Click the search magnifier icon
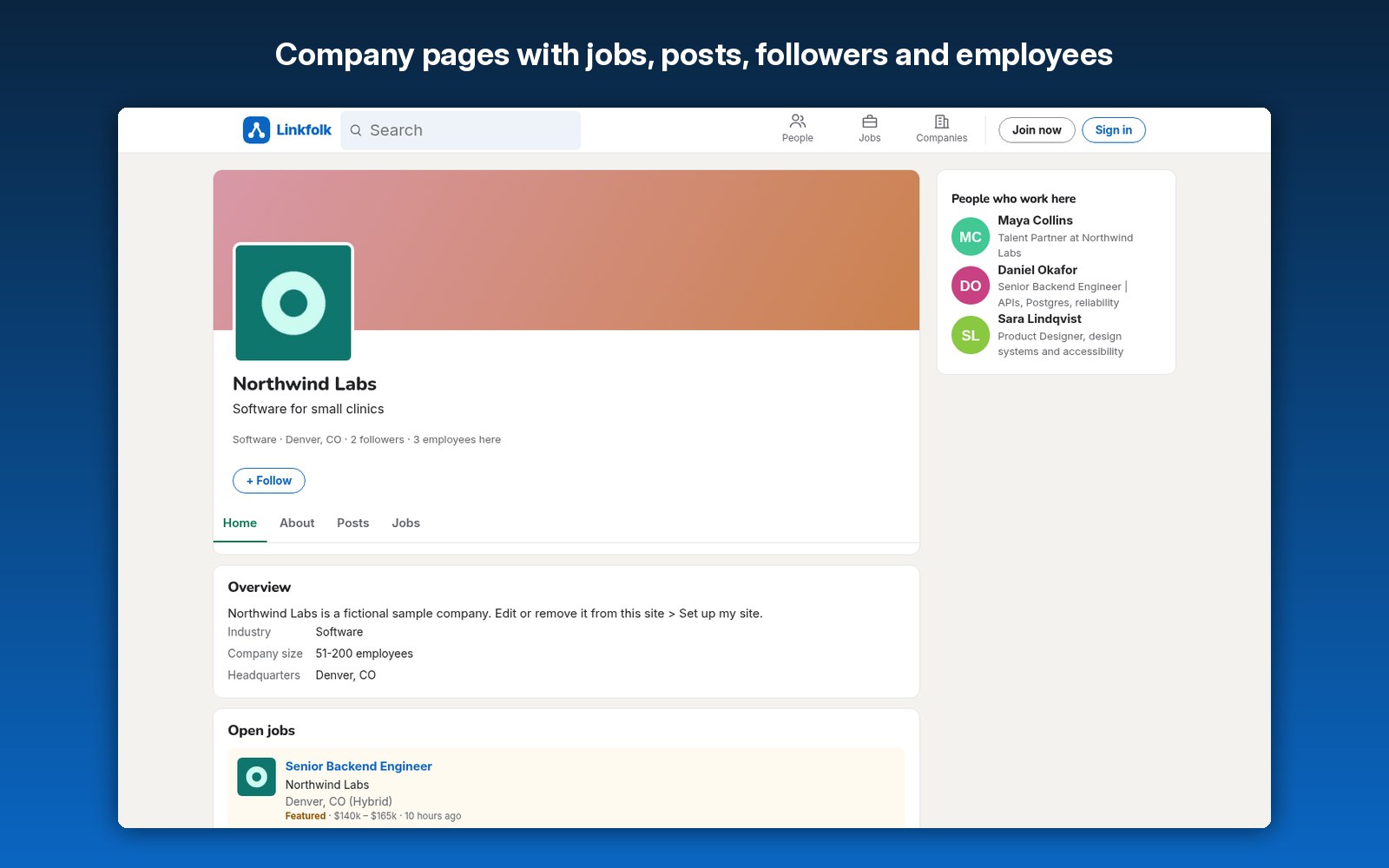Screen dimensions: 1389x868 [356, 130]
